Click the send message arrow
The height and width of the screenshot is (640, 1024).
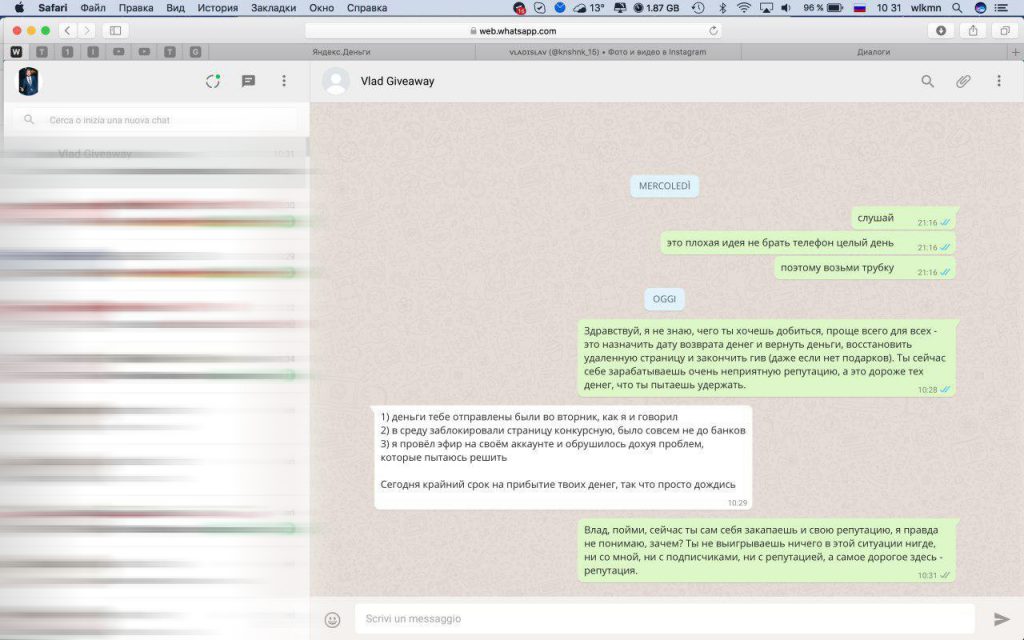tap(1001, 619)
